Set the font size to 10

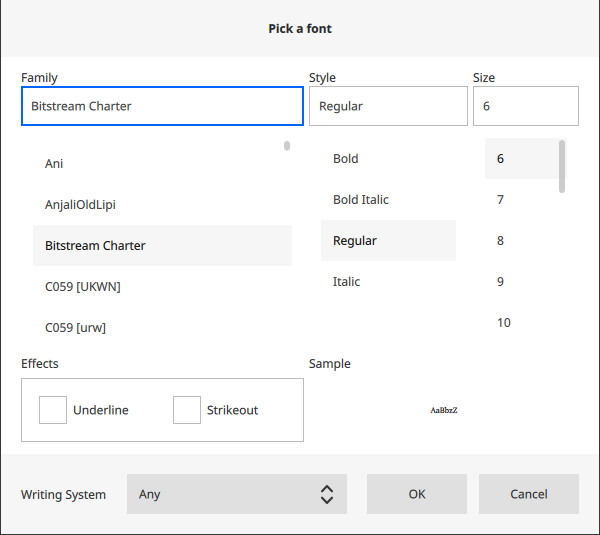click(x=503, y=322)
